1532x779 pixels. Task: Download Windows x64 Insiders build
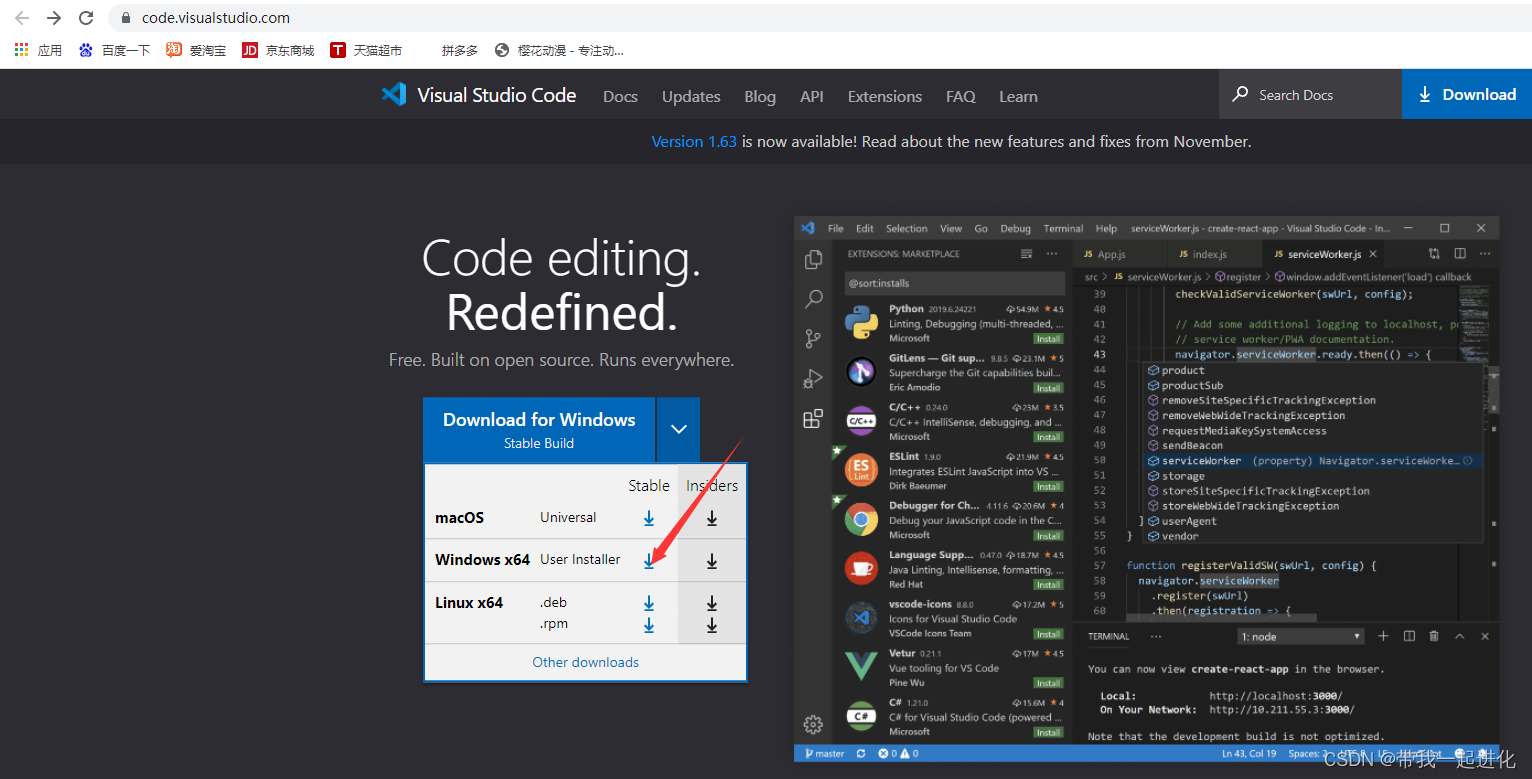pos(712,561)
